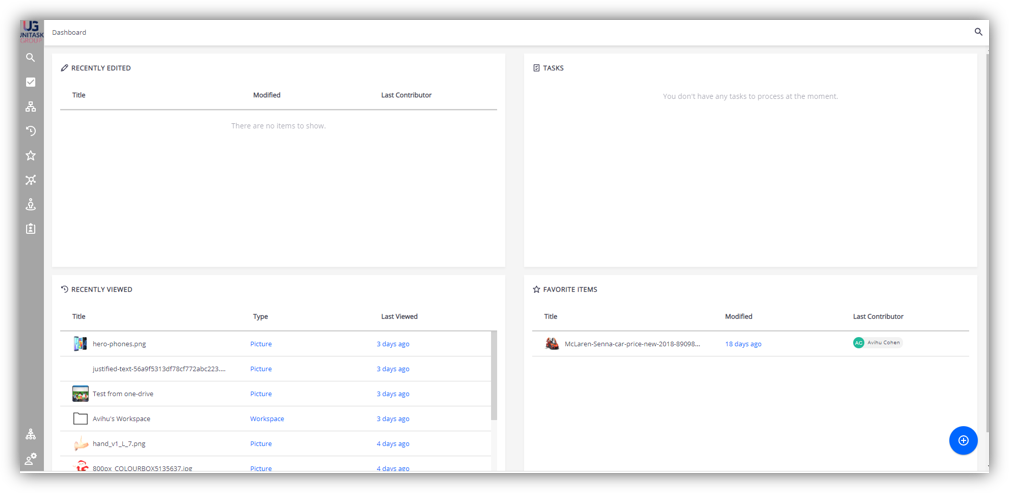Image resolution: width=1009 pixels, height=493 pixels.
Task: Open the McLaren-Senna favorite item
Action: pos(632,343)
